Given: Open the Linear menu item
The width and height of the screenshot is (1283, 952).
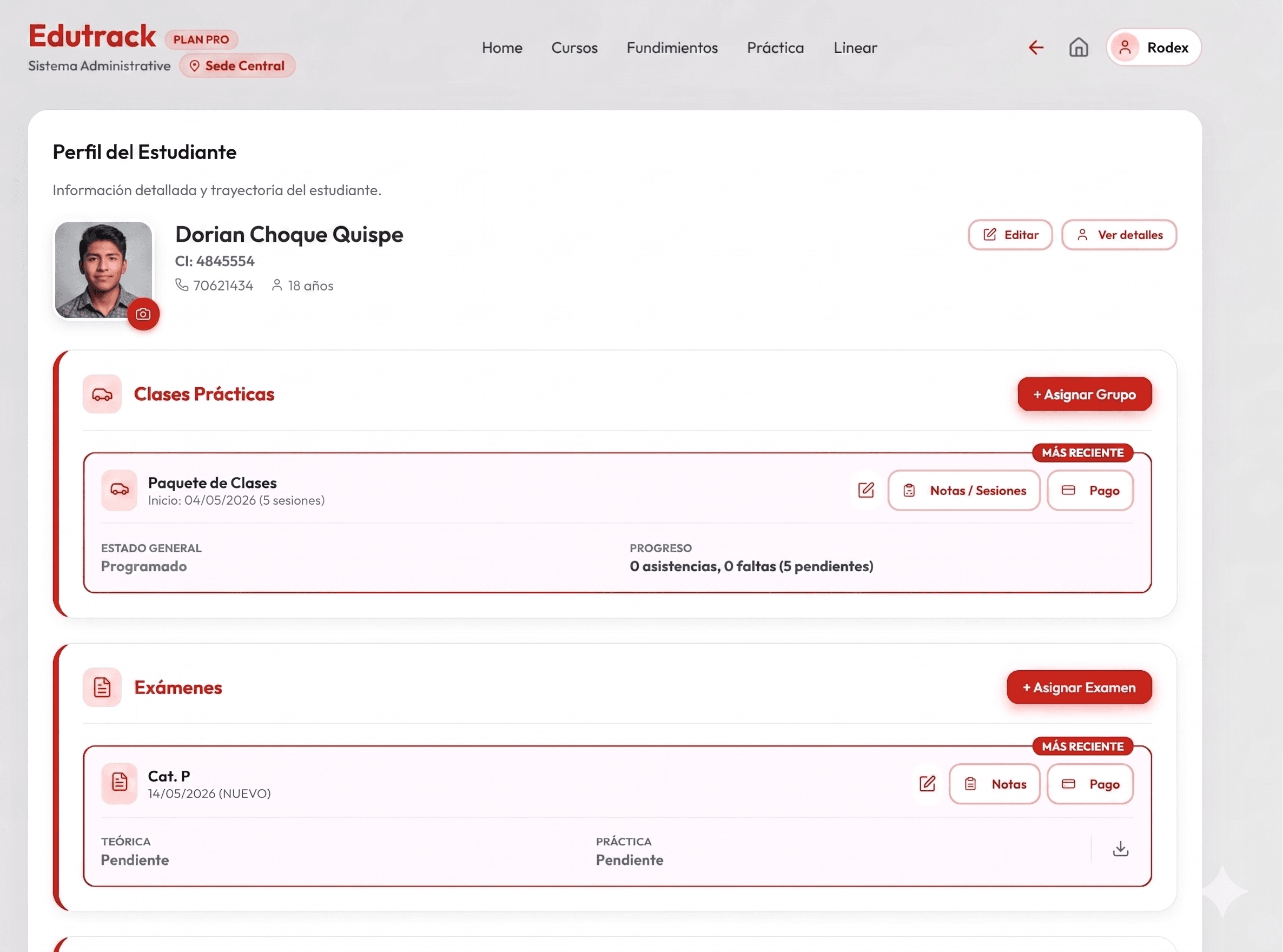Looking at the screenshot, I should (856, 48).
